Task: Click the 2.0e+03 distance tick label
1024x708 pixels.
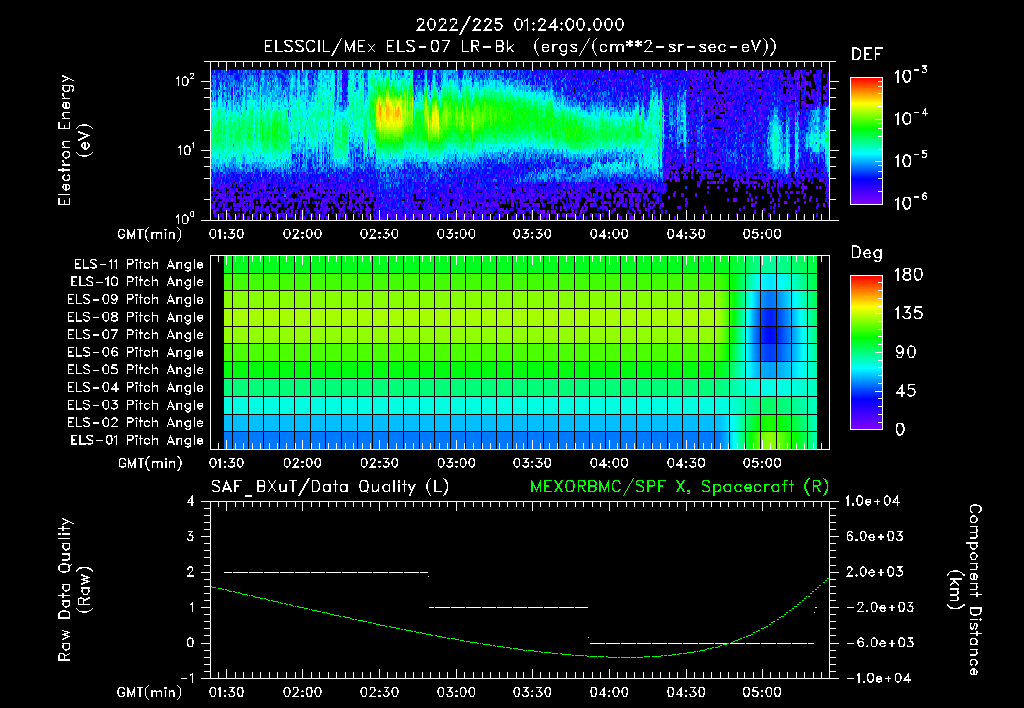Action: point(875,572)
